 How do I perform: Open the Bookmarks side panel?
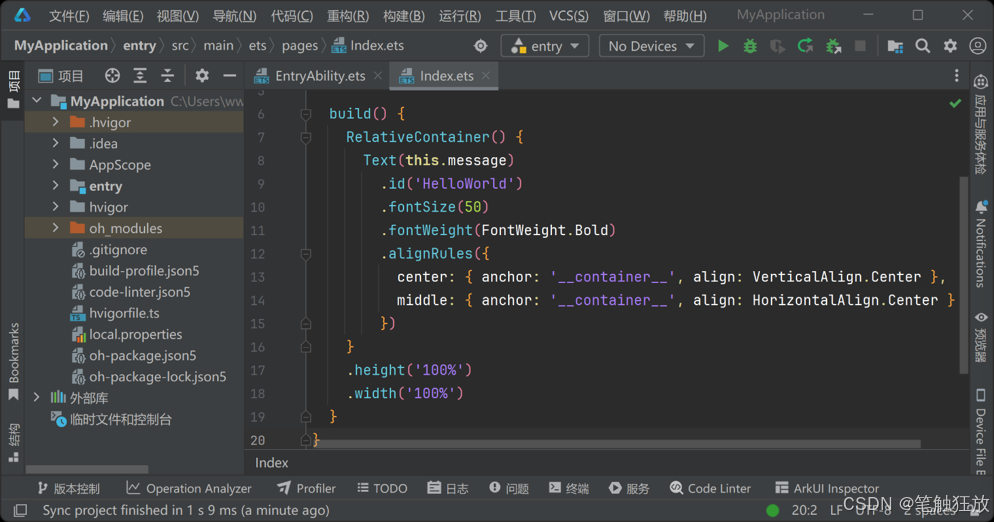(13, 362)
